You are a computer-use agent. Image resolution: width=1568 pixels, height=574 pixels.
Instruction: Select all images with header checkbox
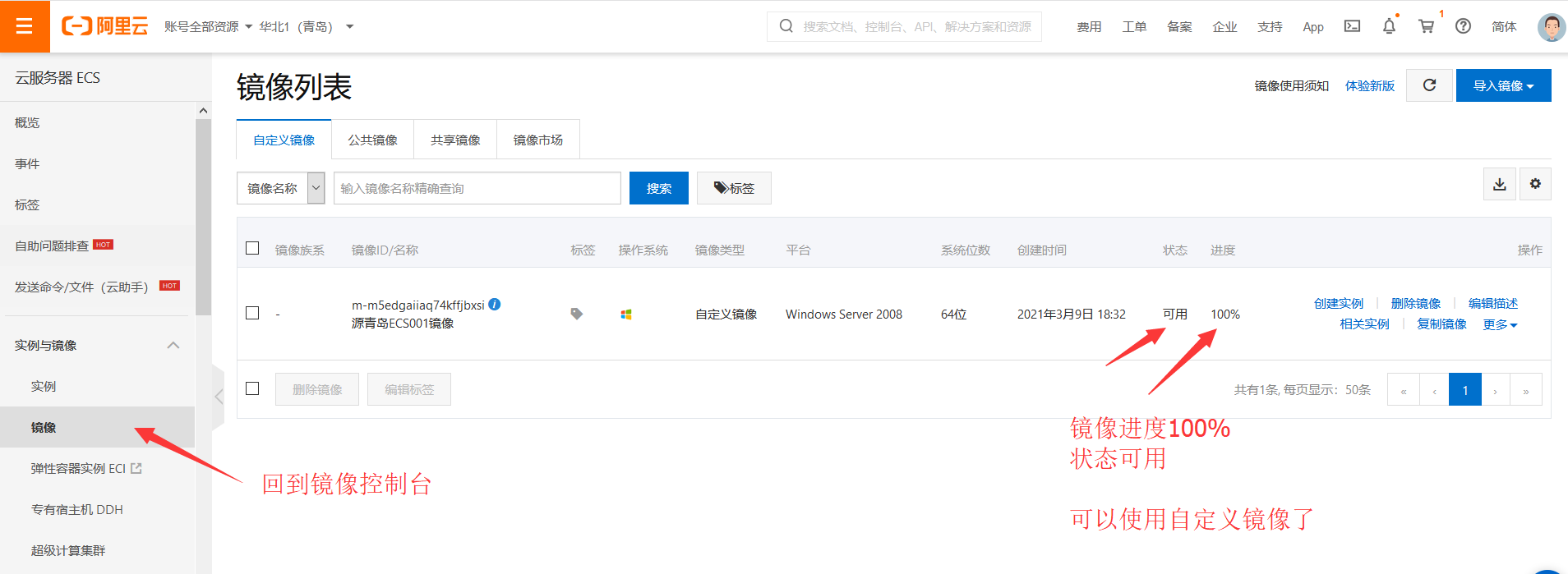[252, 248]
